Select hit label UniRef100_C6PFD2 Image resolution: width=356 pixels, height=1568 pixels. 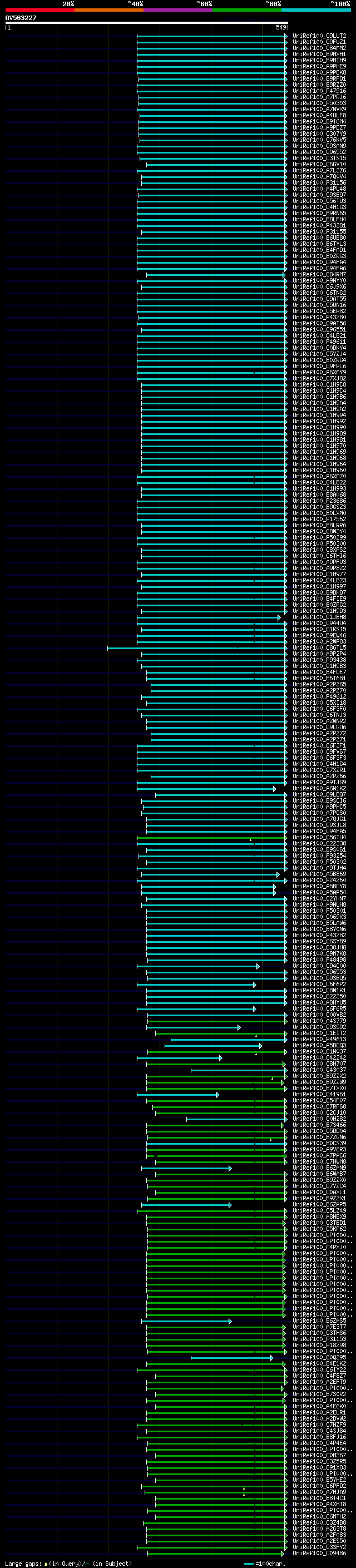(319, 1486)
